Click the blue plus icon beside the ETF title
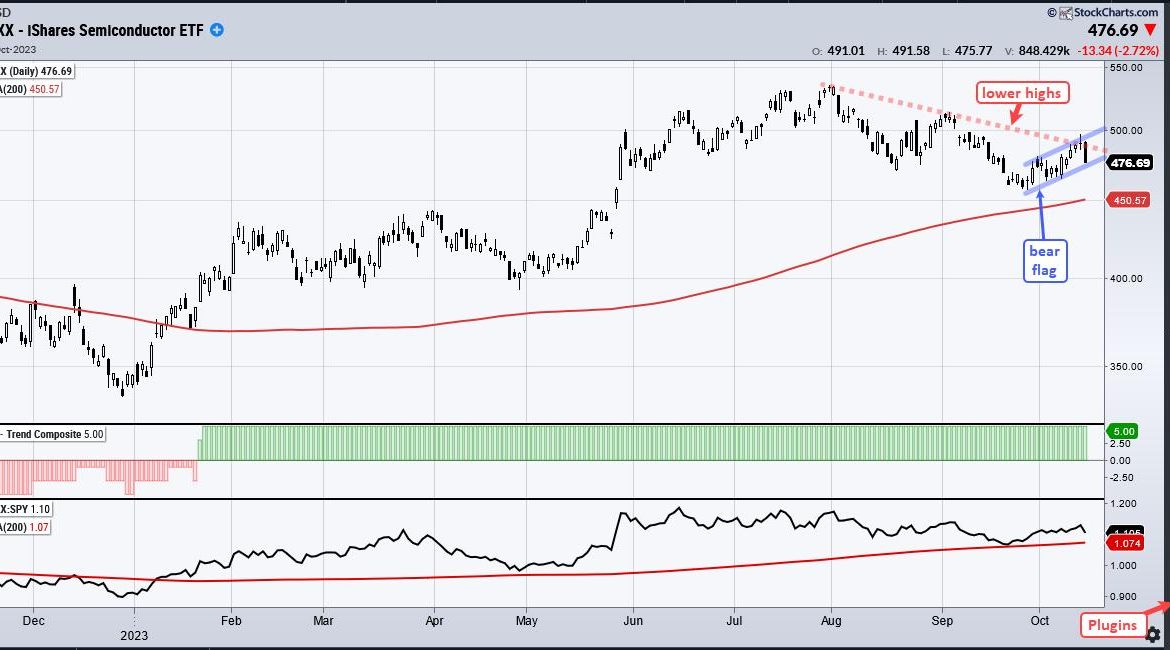The width and height of the screenshot is (1170, 650). coord(216,30)
